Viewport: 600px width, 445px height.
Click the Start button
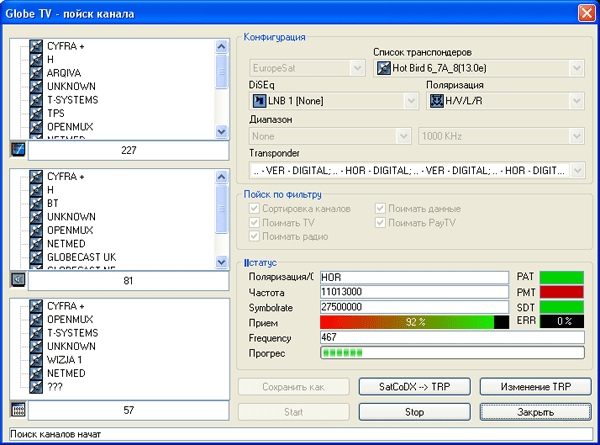[293, 412]
